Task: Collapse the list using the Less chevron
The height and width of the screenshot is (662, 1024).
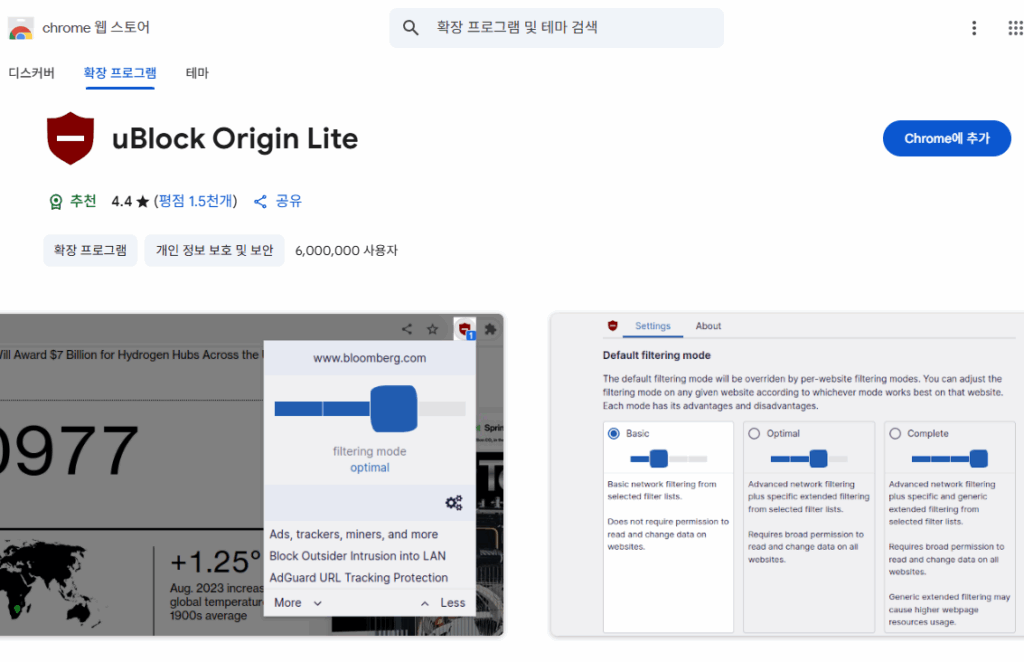Action: point(424,603)
